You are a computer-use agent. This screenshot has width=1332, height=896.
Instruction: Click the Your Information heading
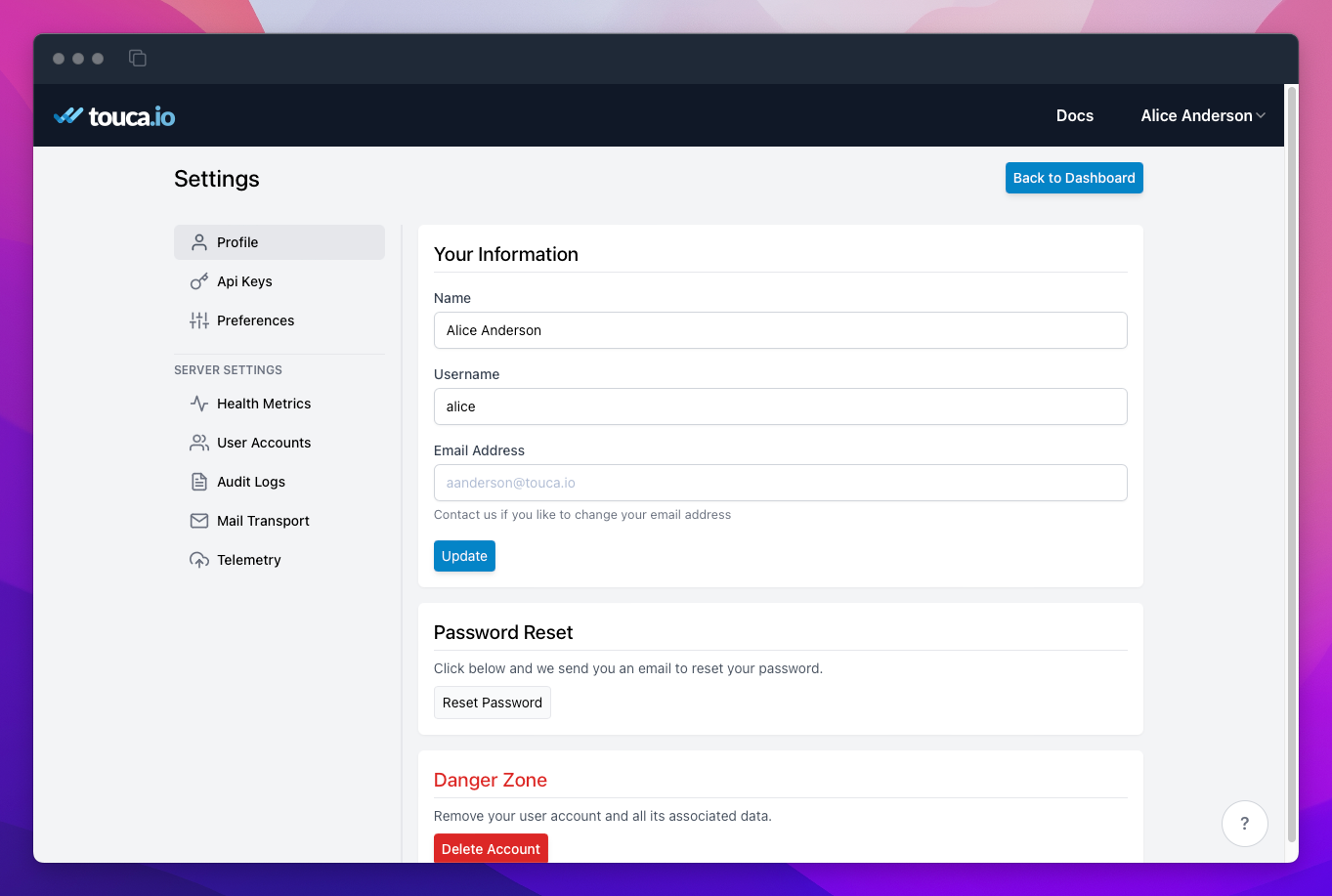coord(506,254)
